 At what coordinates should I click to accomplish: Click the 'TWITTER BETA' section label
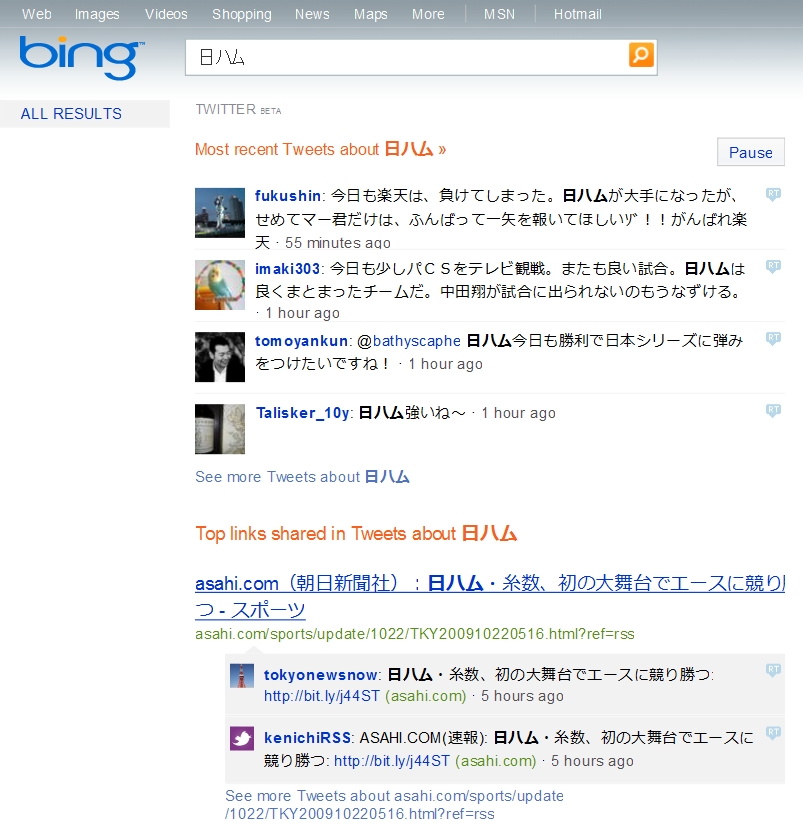[x=238, y=109]
